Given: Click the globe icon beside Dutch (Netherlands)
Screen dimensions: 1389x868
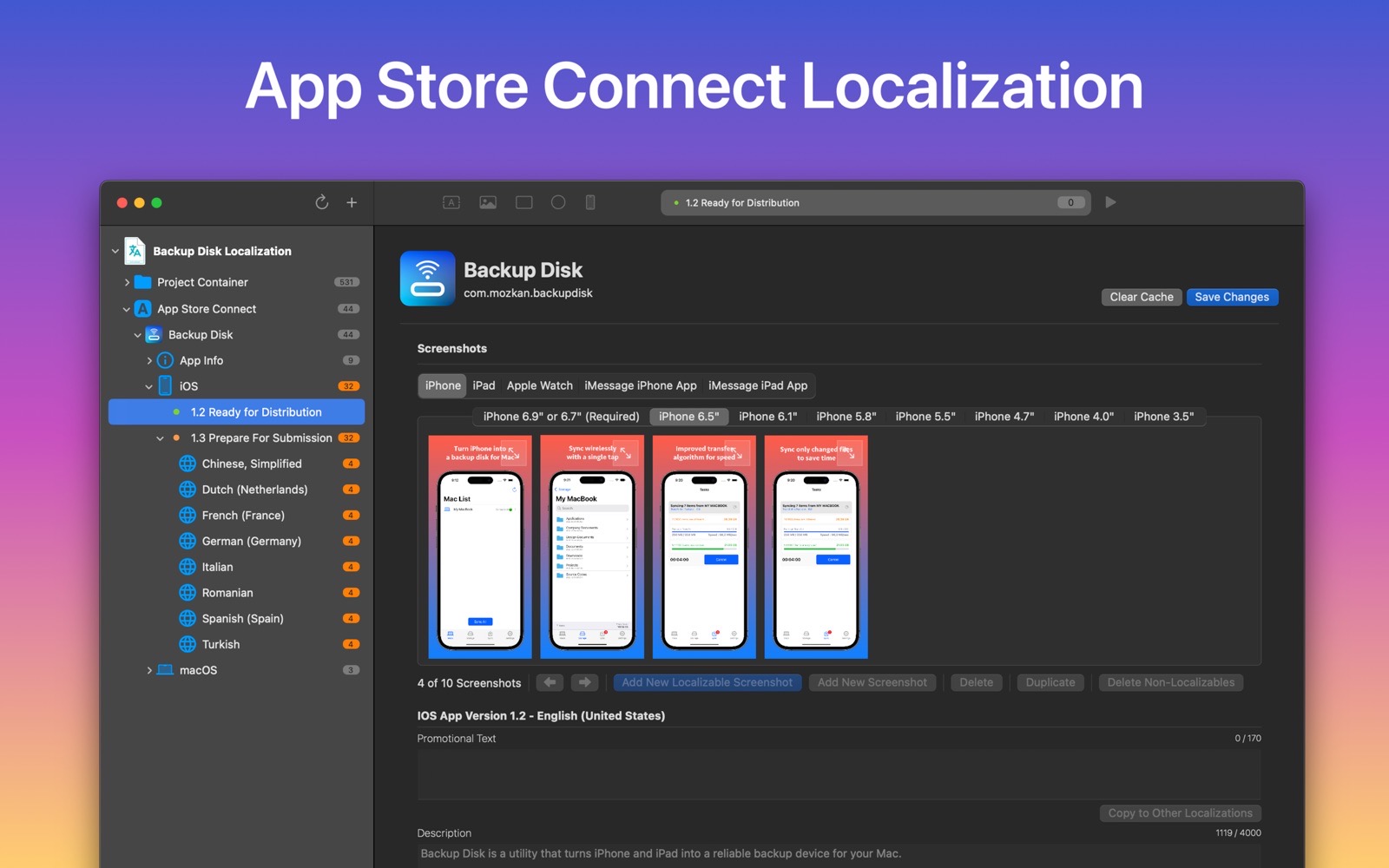Looking at the screenshot, I should [188, 490].
